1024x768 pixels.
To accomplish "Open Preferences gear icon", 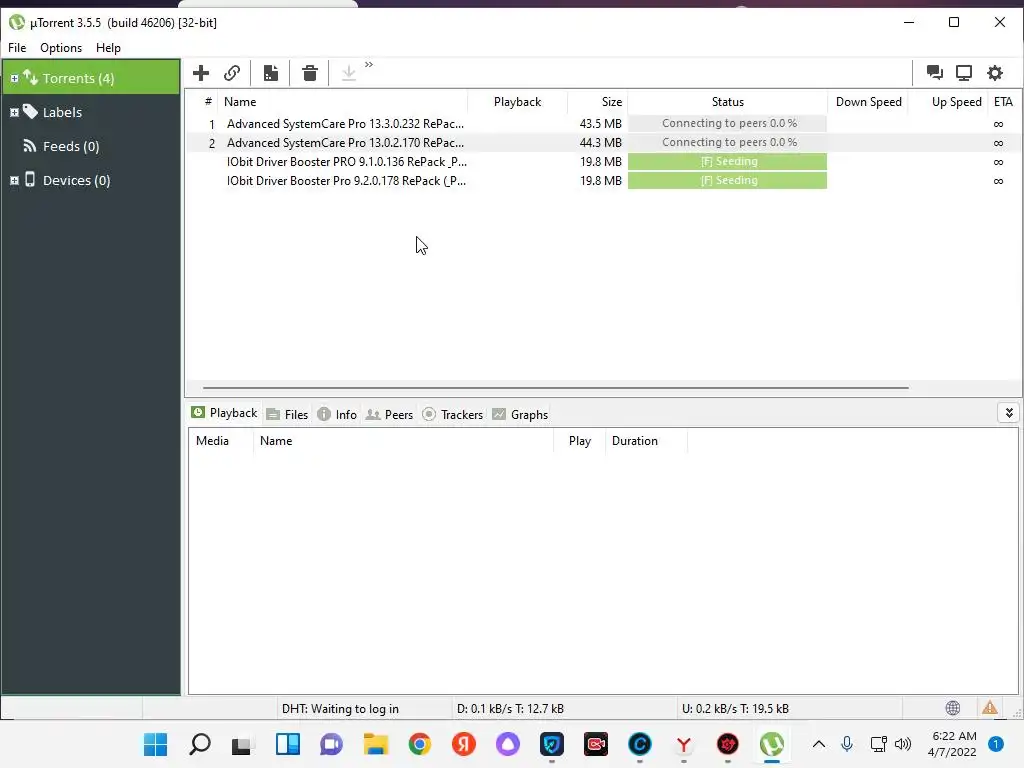I will coord(995,72).
